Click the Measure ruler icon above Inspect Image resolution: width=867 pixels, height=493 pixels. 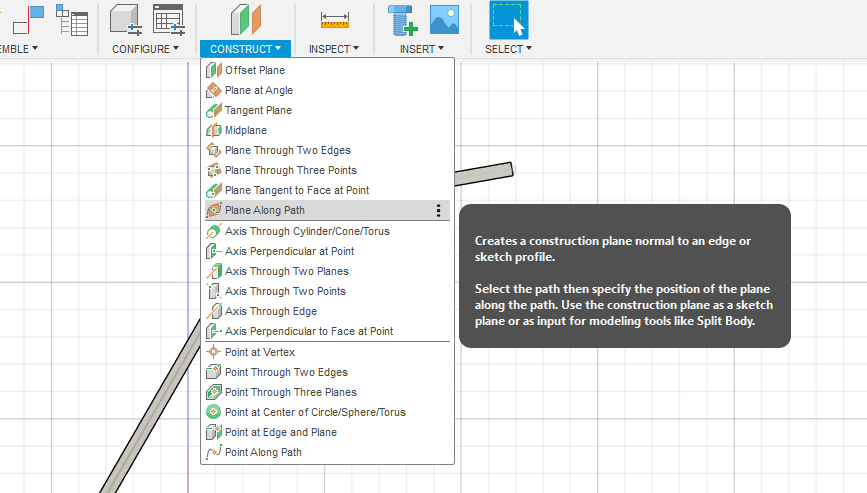coord(335,20)
